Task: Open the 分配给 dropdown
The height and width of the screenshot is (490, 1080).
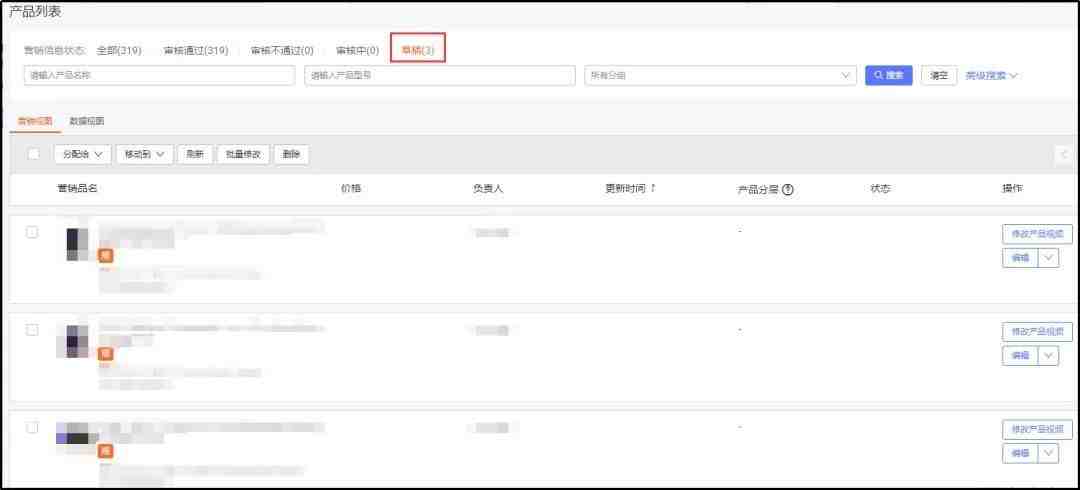Action: (83, 154)
